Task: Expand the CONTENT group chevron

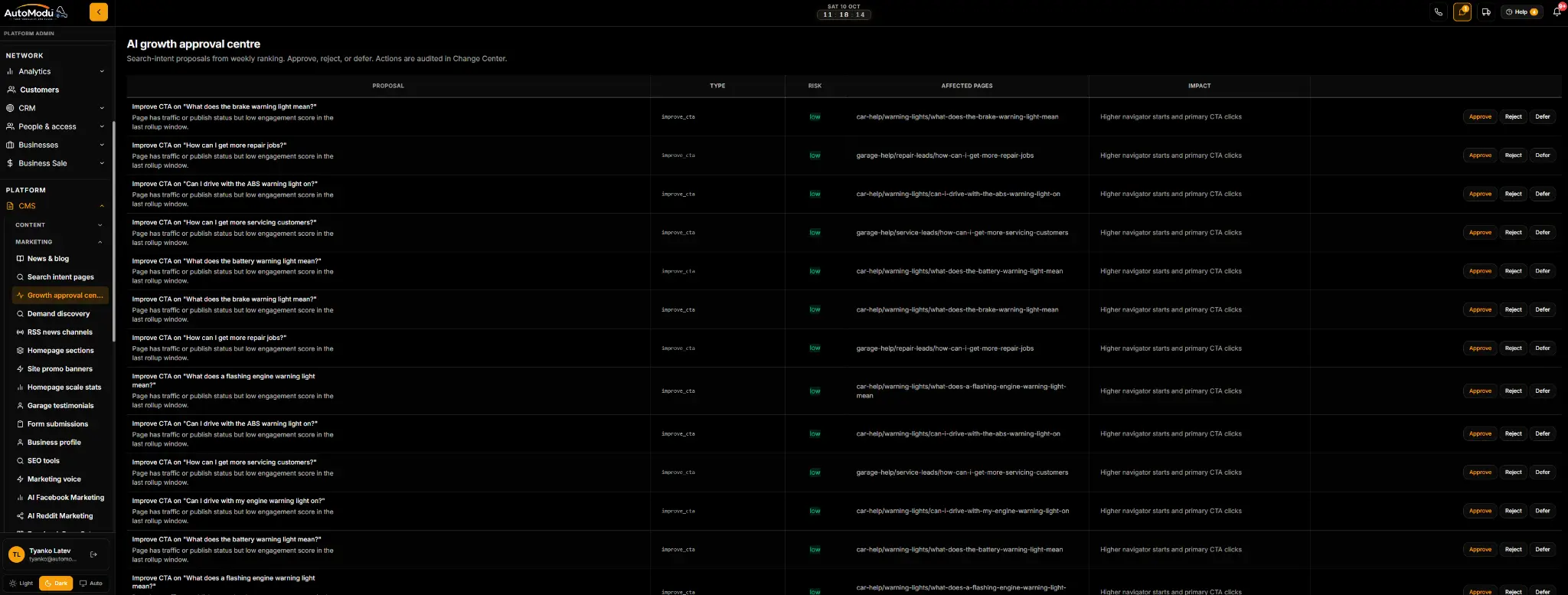Action: (100, 225)
